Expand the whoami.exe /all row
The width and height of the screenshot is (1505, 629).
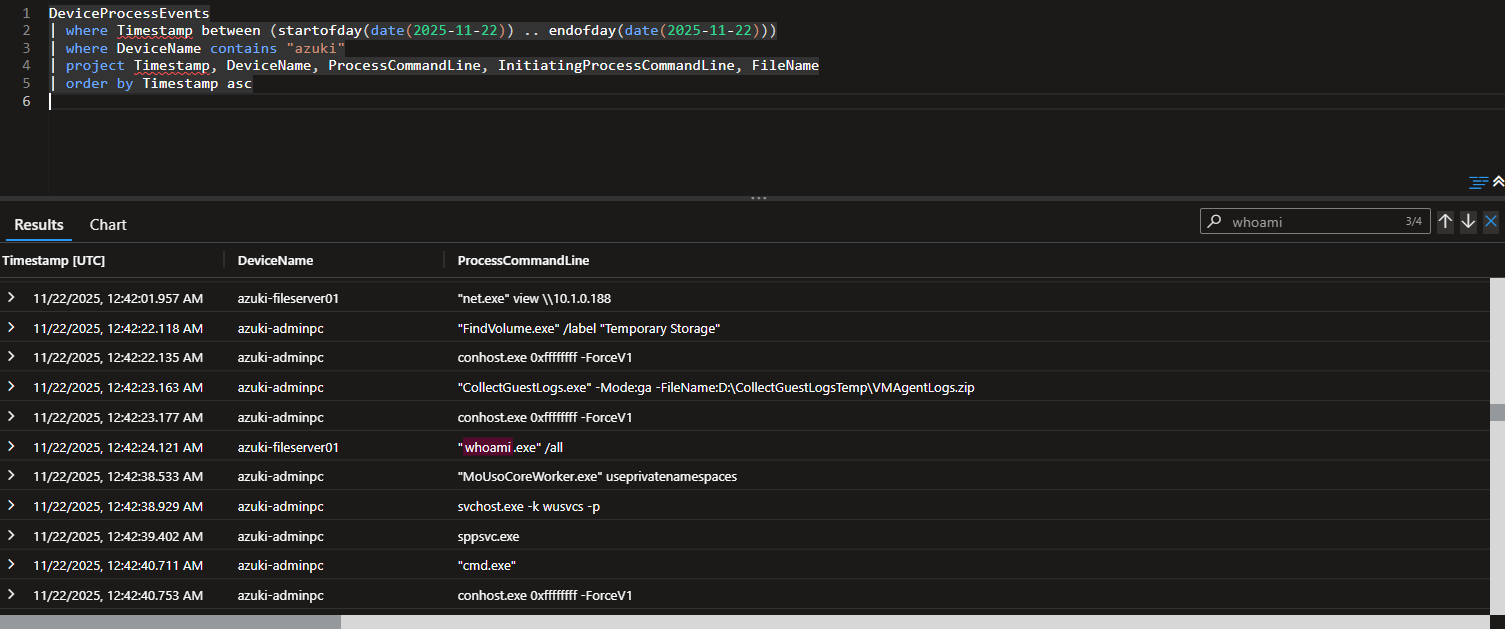tap(12, 447)
